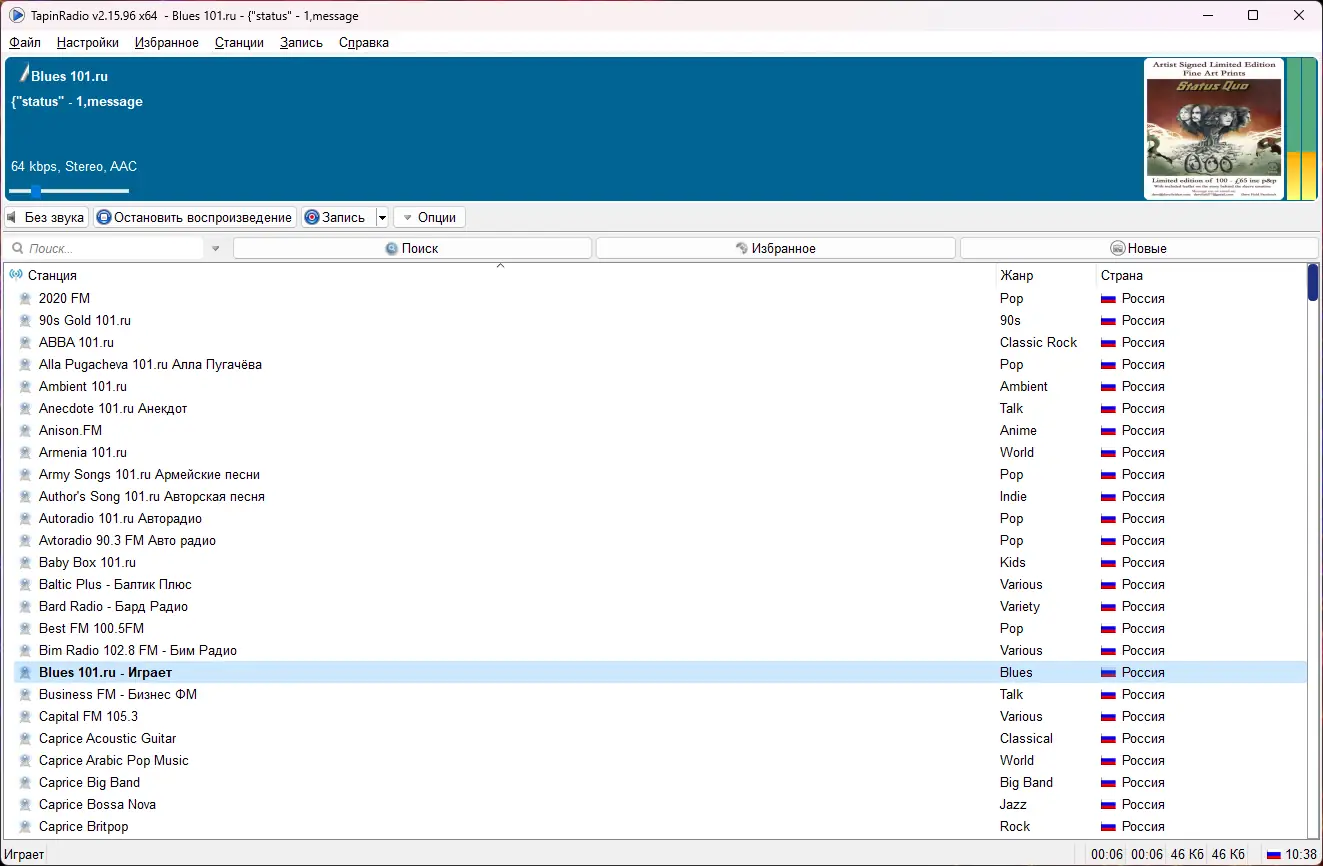Select the station icon next to Caprice Bossa Nova
This screenshot has width=1323, height=866.
pos(26,804)
